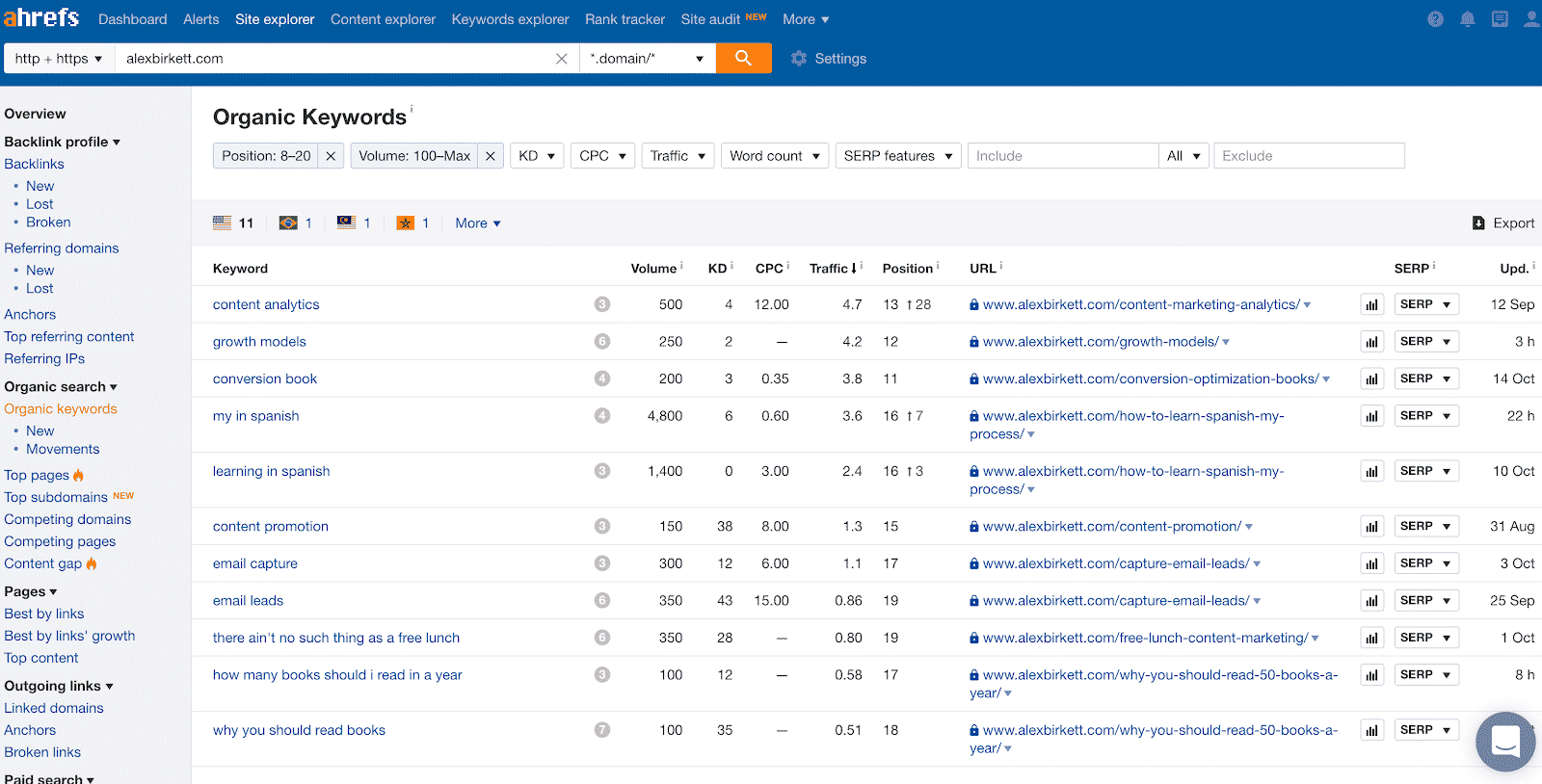The width and height of the screenshot is (1542, 784).
Task: Open the chat widget bubble
Action: tap(1504, 742)
